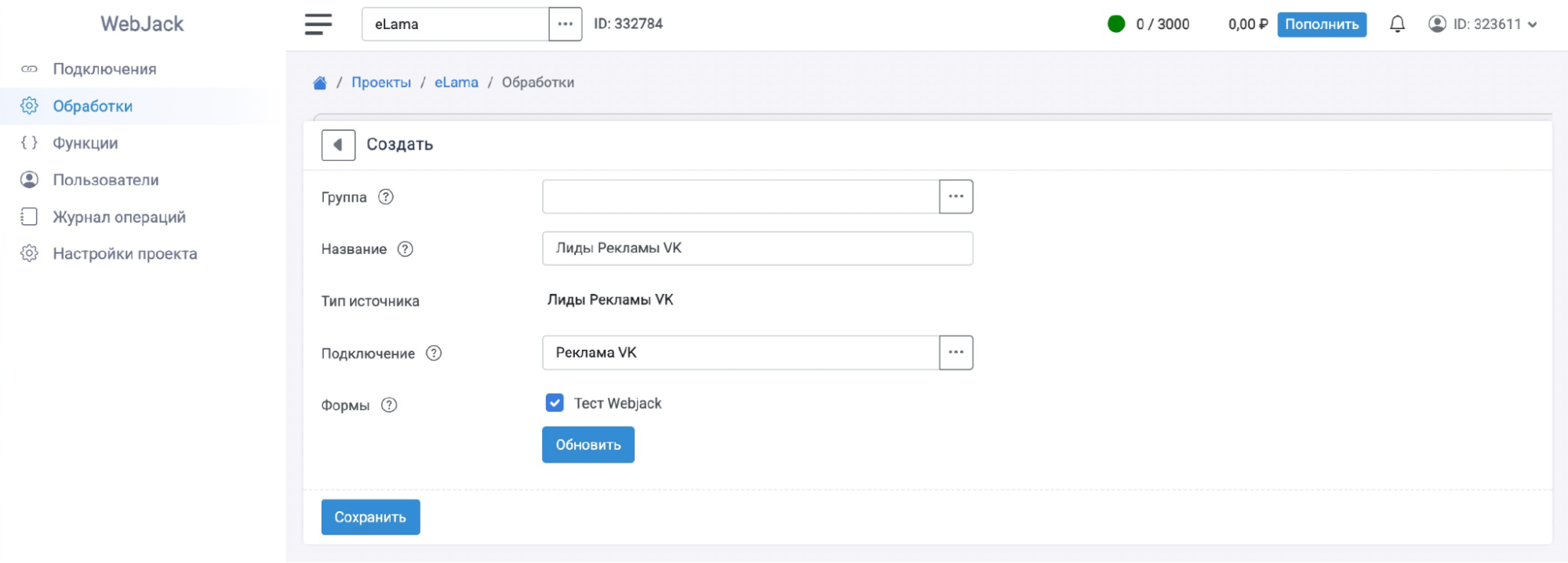The height and width of the screenshot is (563, 1568).
Task: Uncheck the Тест Webjack checkbox
Action: (555, 403)
